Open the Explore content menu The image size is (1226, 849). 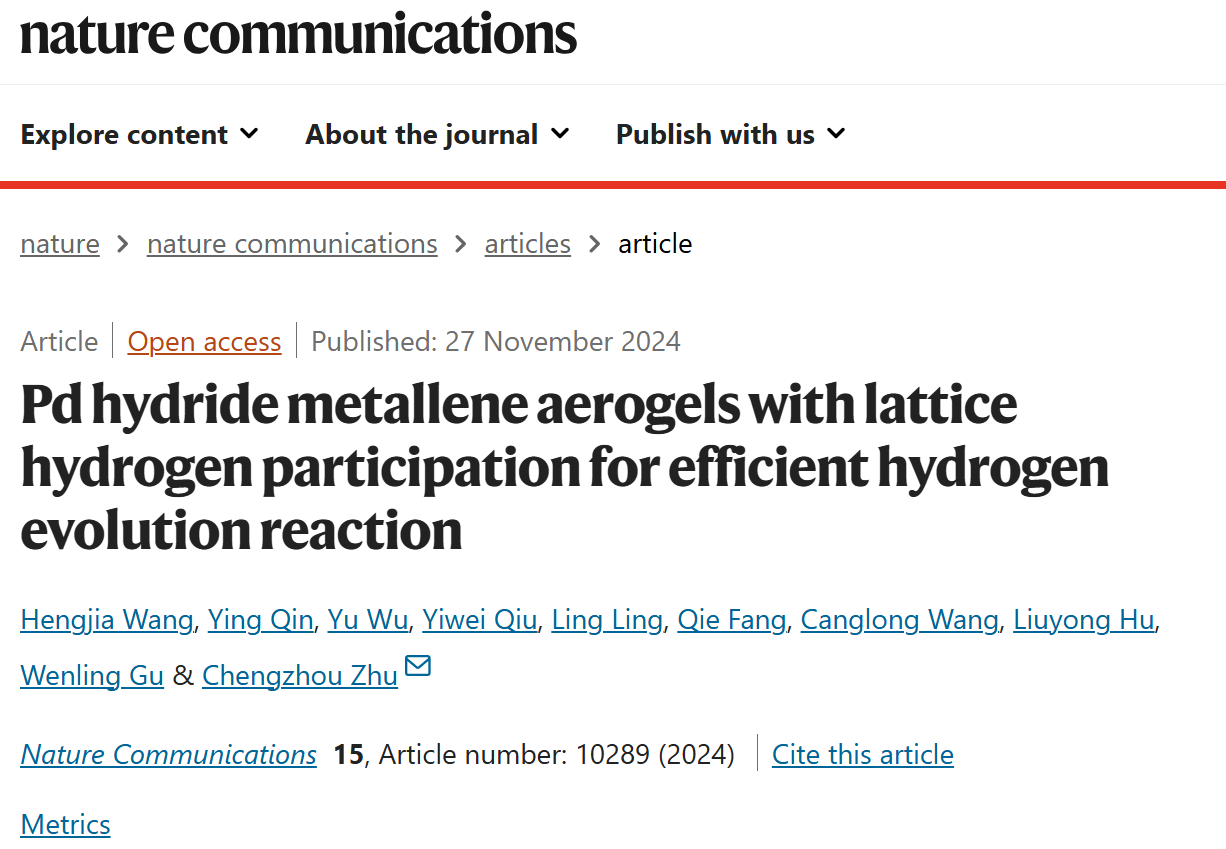point(139,134)
